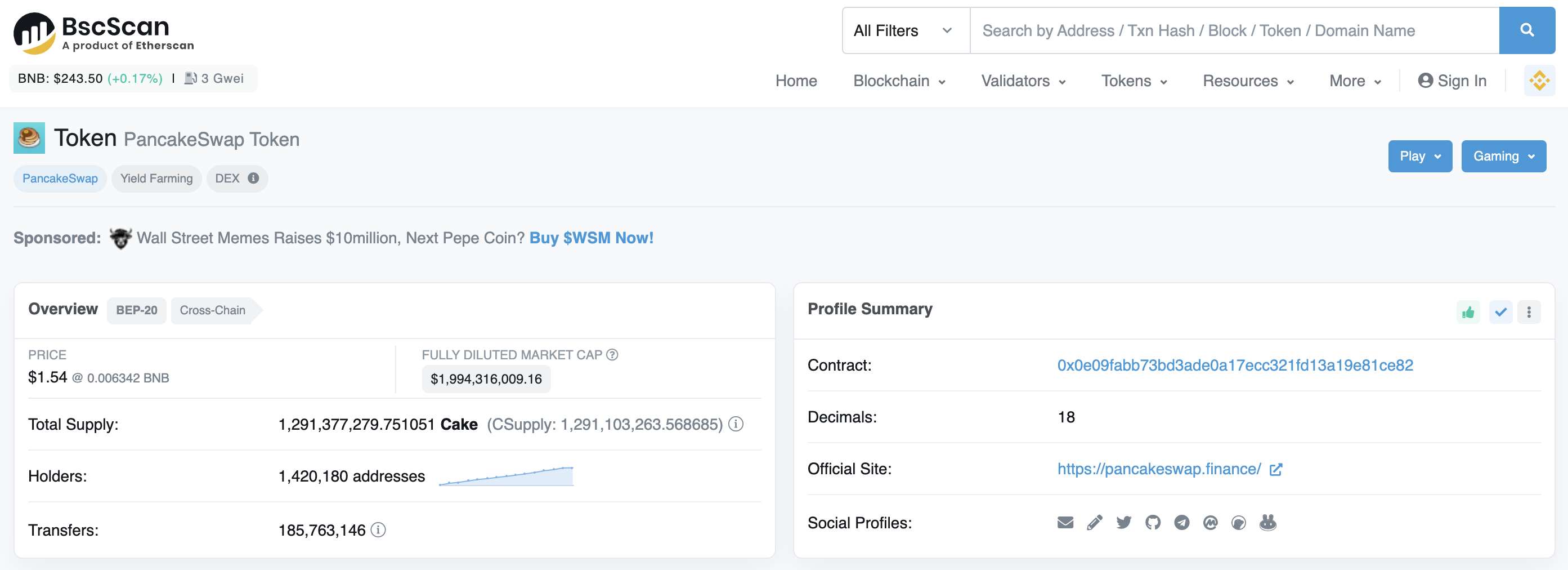
Task: Click the $1.54 price value
Action: coord(47,377)
